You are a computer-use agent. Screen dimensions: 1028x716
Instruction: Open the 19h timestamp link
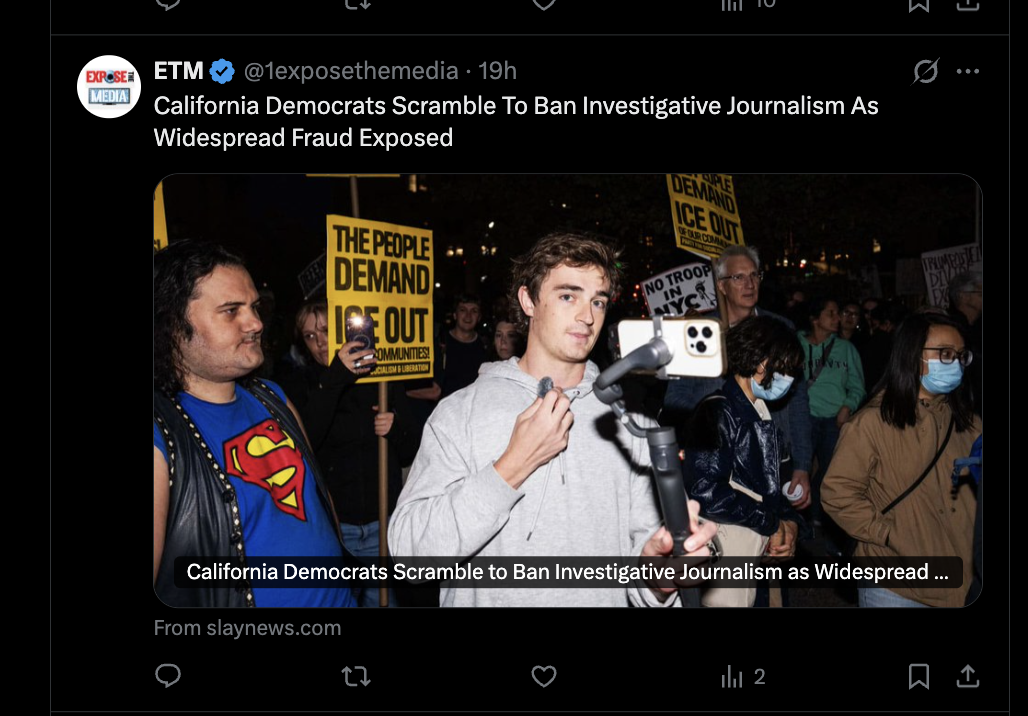click(x=497, y=71)
